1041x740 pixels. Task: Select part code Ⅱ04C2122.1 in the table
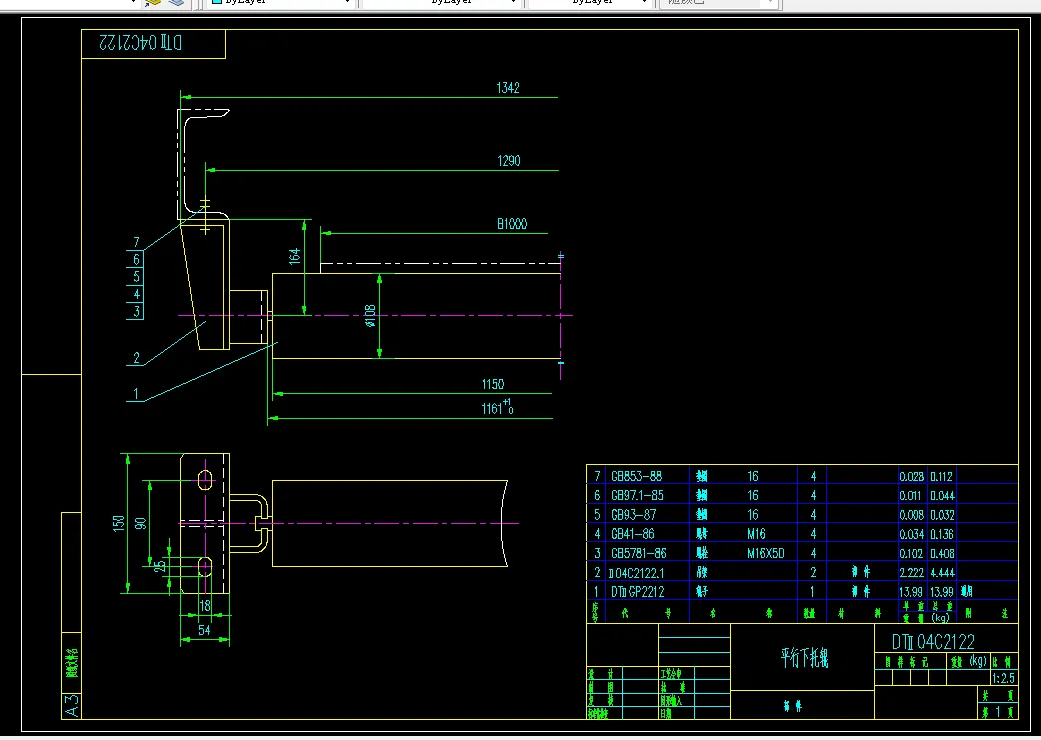(636, 572)
